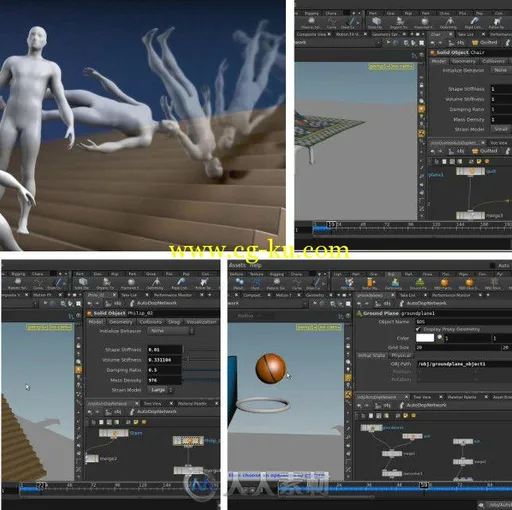
Task: Select Solid Object shelf tool in Philip_02 screenshot
Action: [83, 284]
